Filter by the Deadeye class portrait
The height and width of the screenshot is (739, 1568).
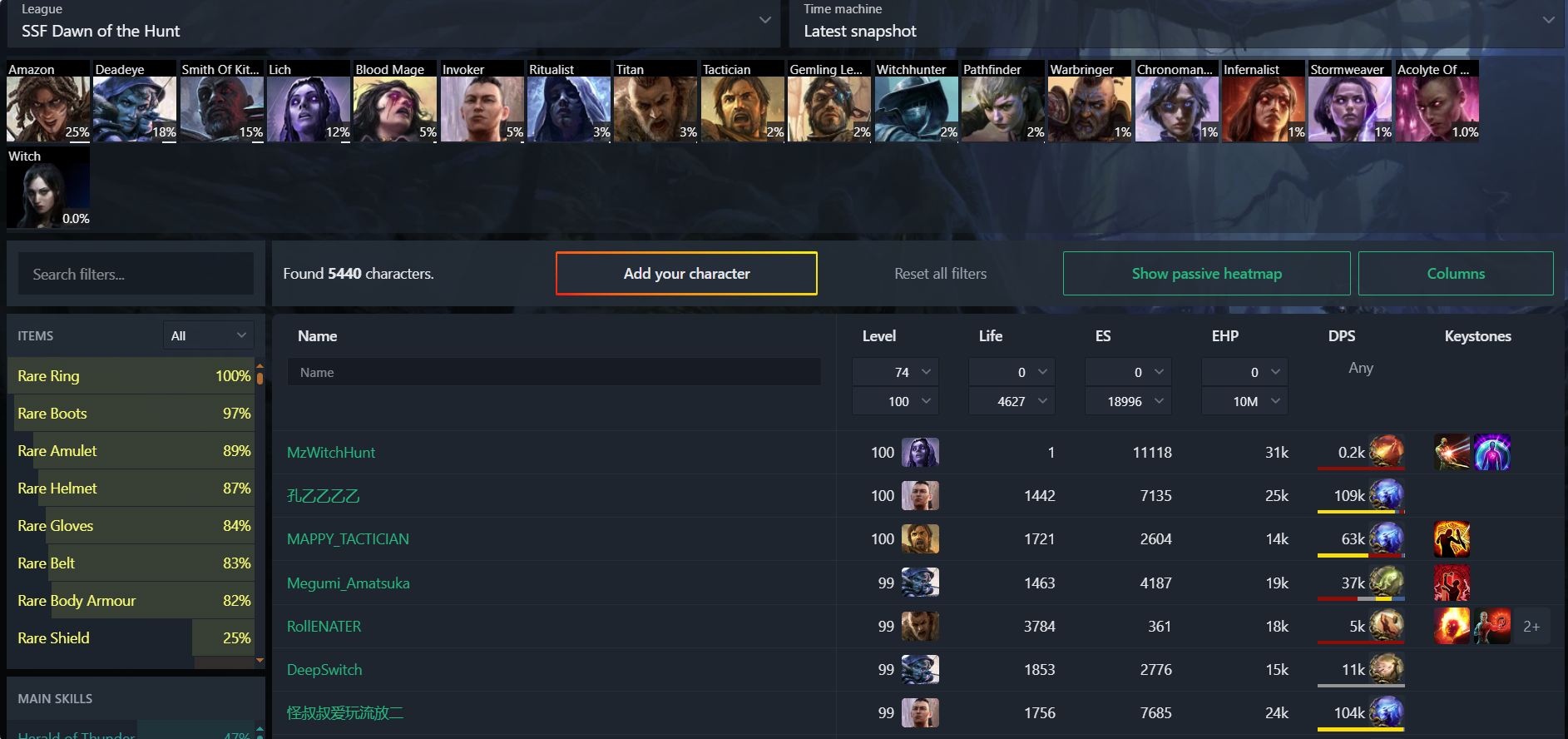click(x=135, y=102)
